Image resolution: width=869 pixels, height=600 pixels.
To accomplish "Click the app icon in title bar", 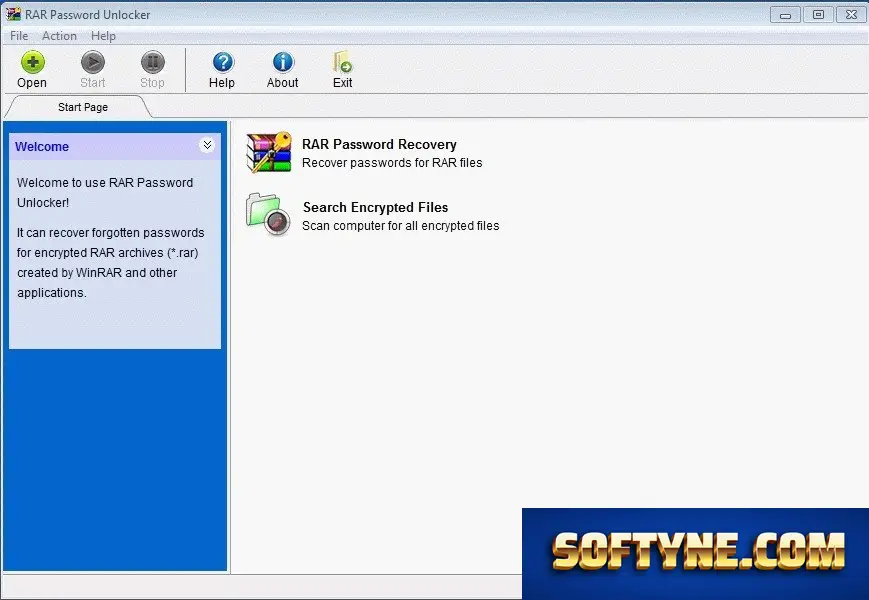I will click(x=13, y=14).
